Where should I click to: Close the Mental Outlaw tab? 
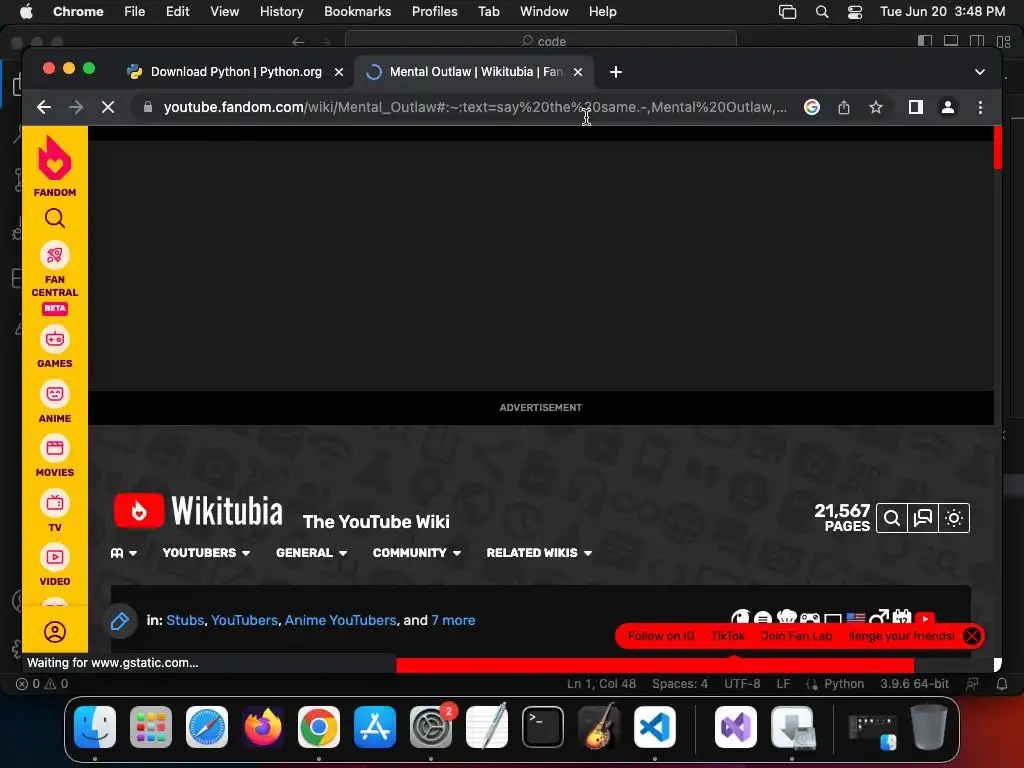coord(578,72)
